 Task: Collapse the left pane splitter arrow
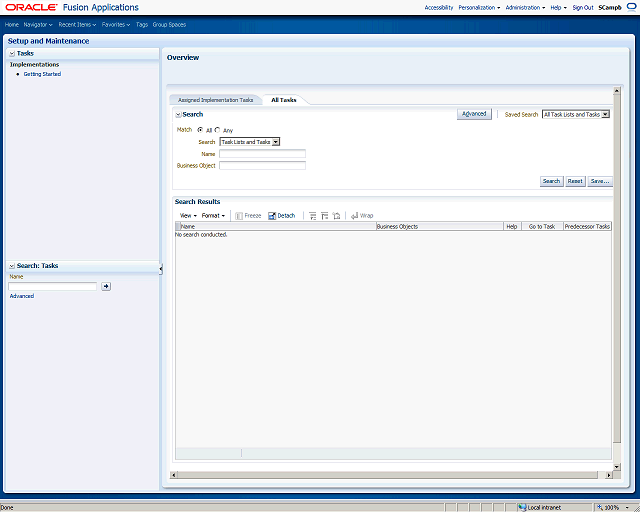(x=161, y=269)
